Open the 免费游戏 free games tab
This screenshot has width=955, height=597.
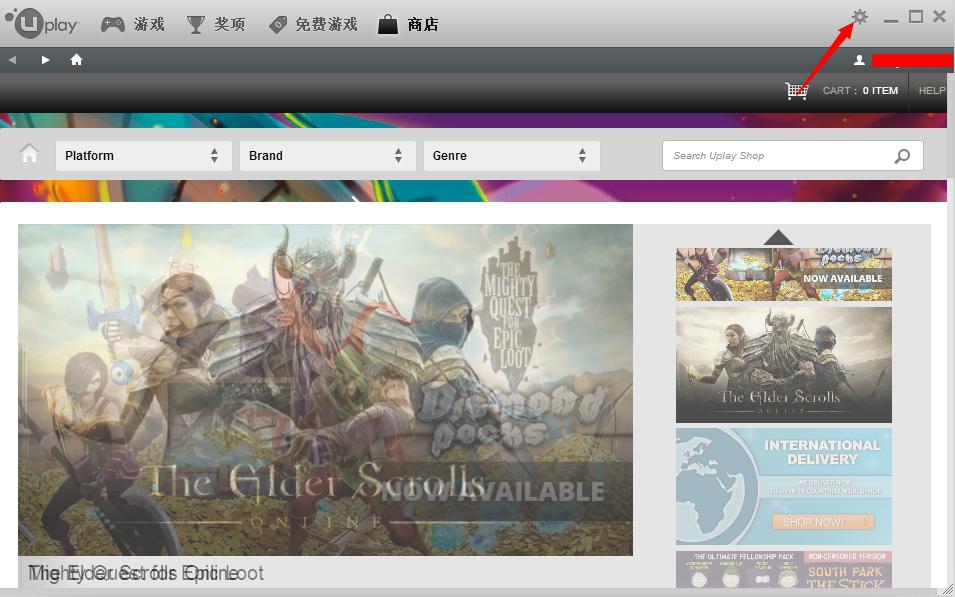click(x=312, y=24)
